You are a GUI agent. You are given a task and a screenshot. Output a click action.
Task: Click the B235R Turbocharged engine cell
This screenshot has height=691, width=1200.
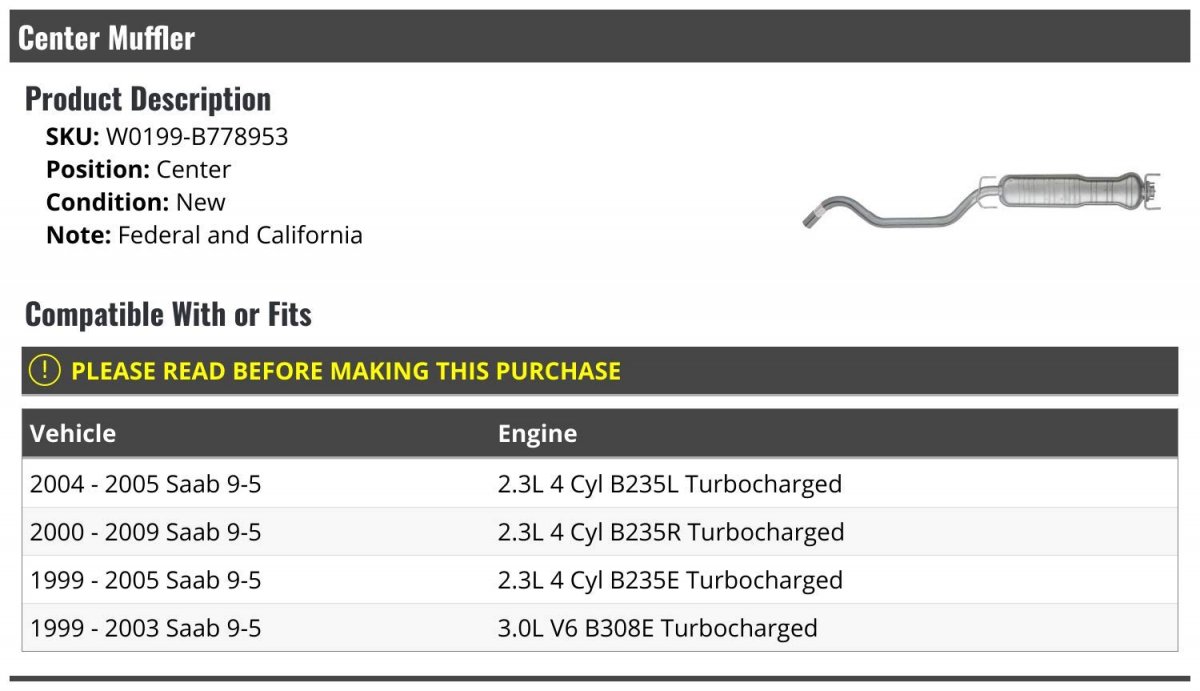670,532
